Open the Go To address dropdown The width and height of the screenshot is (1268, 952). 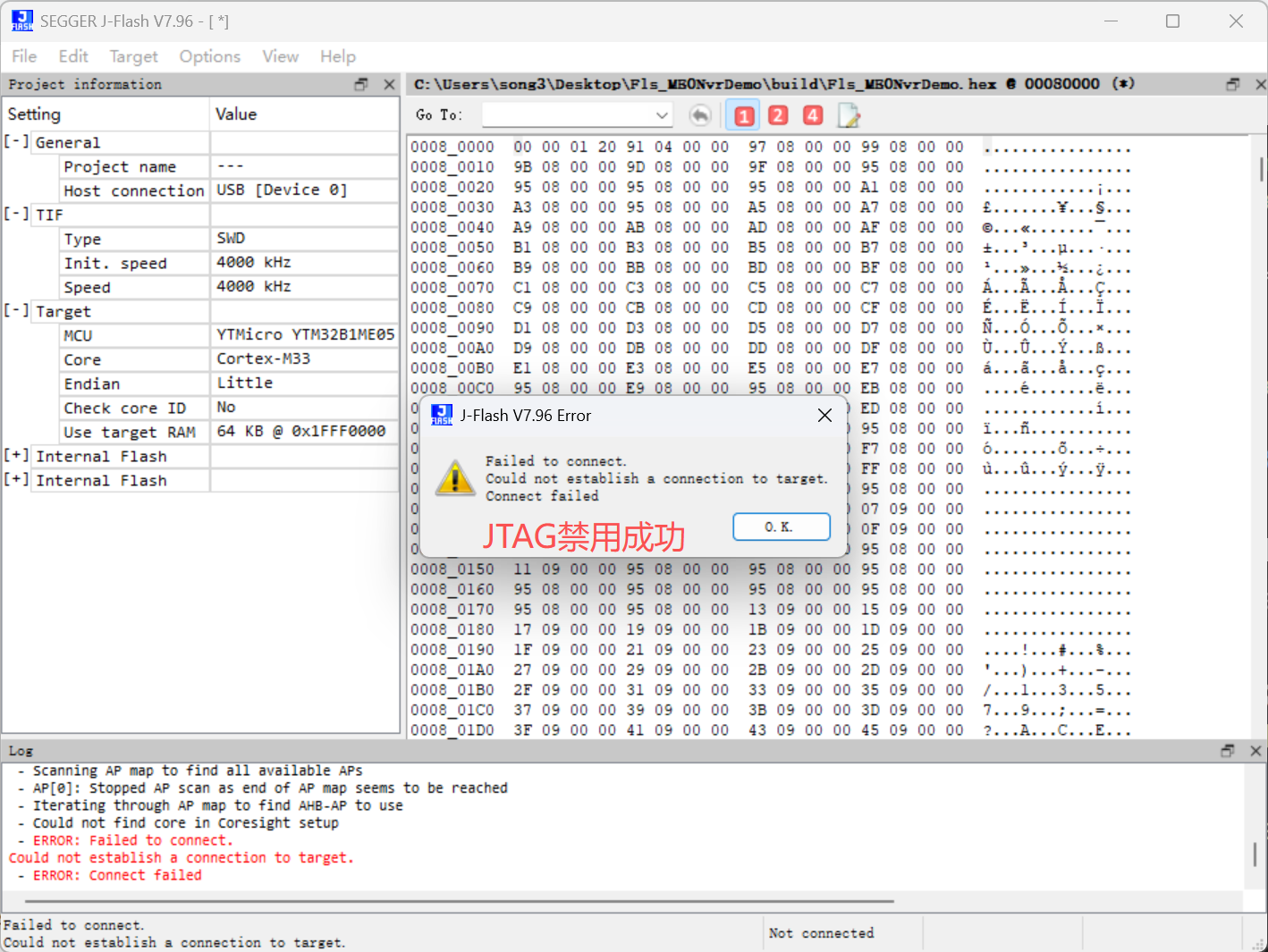tap(662, 115)
